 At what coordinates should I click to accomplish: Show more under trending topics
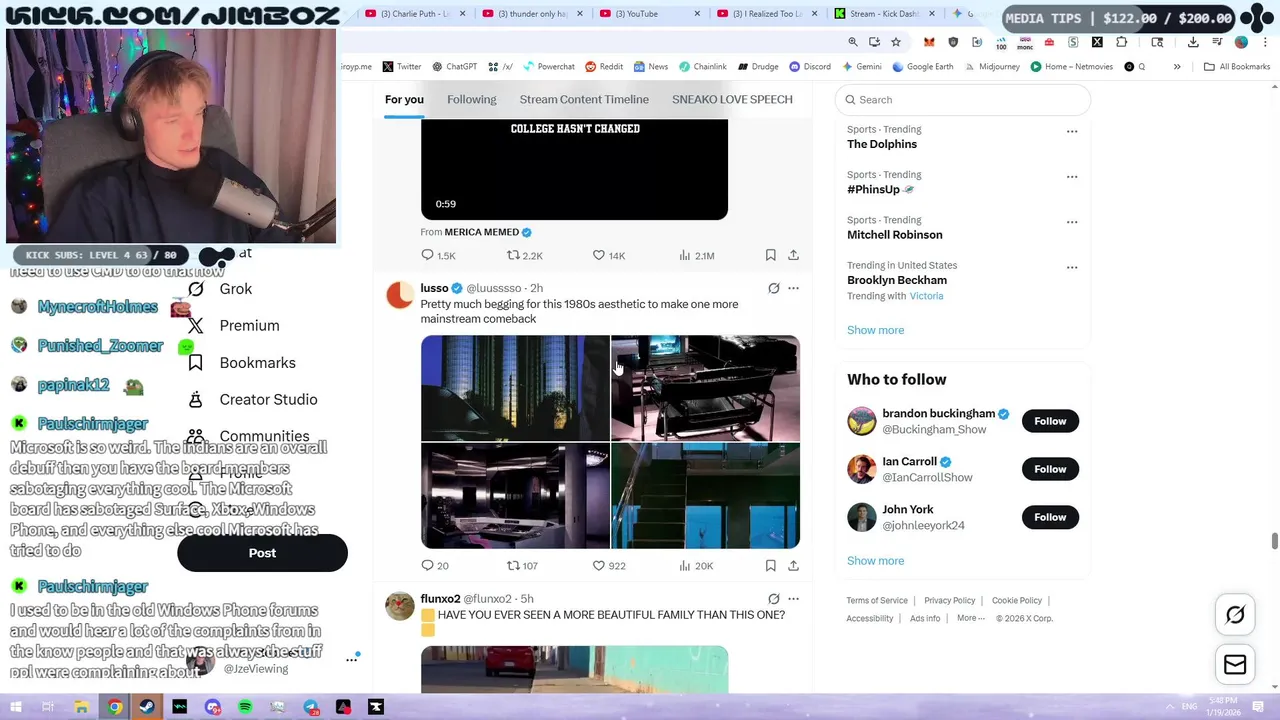(x=875, y=330)
